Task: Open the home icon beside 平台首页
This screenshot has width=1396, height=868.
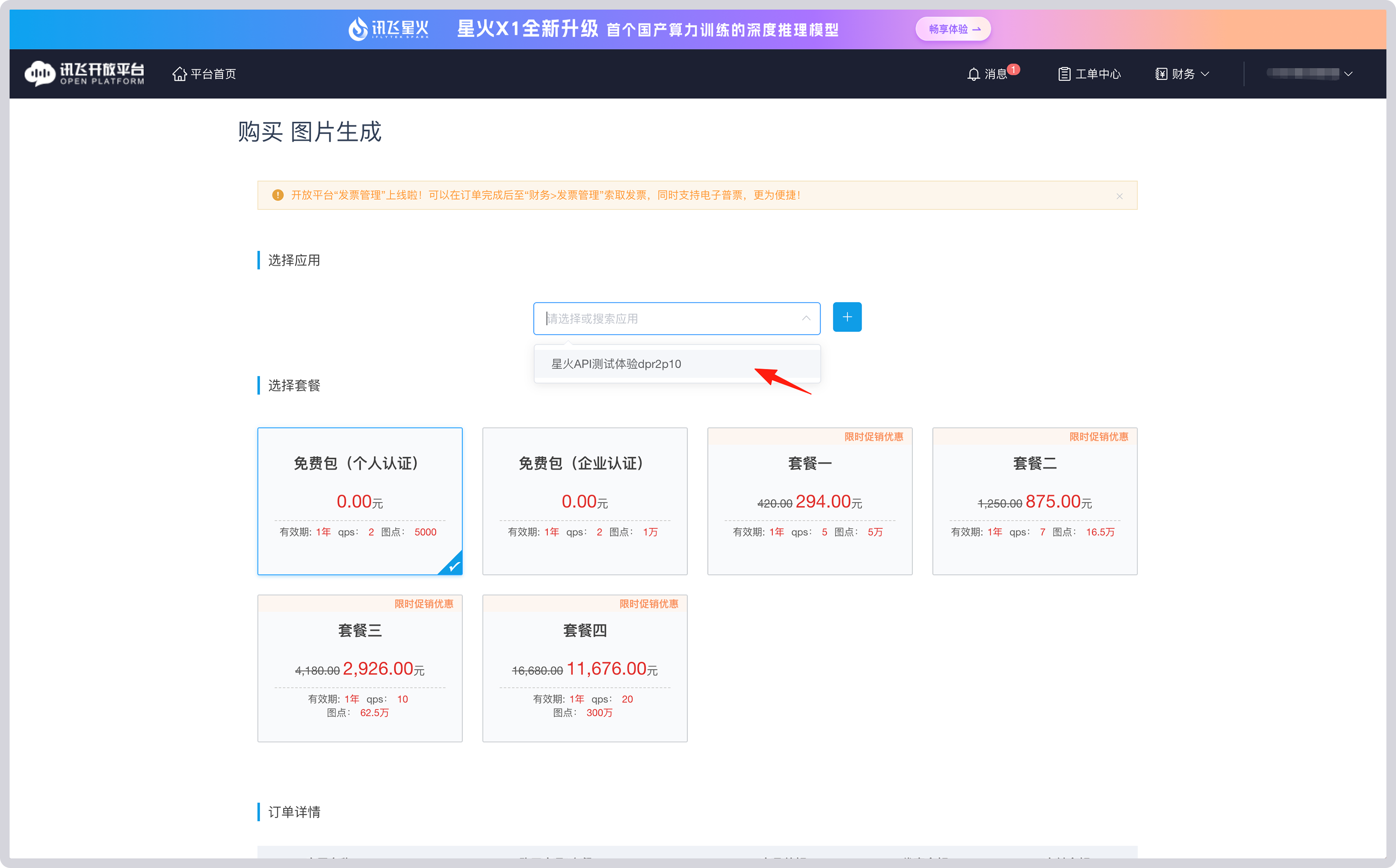Action: pos(180,73)
